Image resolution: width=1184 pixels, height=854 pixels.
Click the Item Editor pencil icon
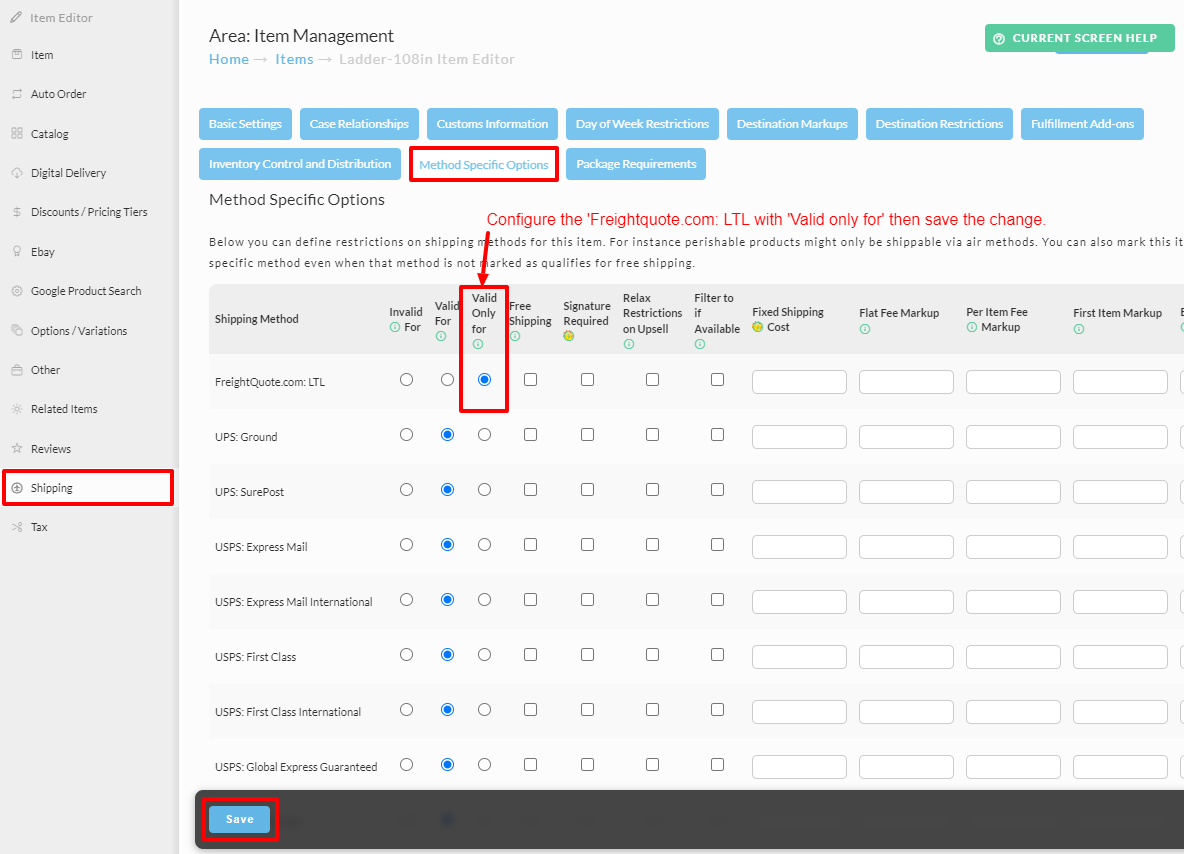pyautogui.click(x=16, y=17)
